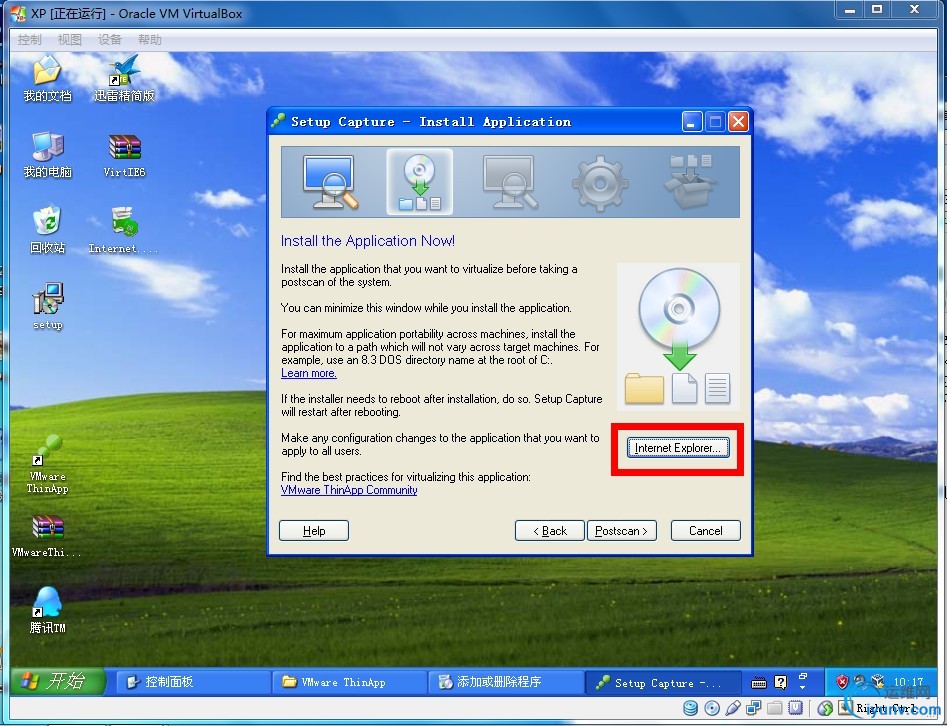Select the VirtIE6 archive icon
Image resolution: width=947 pixels, height=726 pixels.
coord(124,155)
